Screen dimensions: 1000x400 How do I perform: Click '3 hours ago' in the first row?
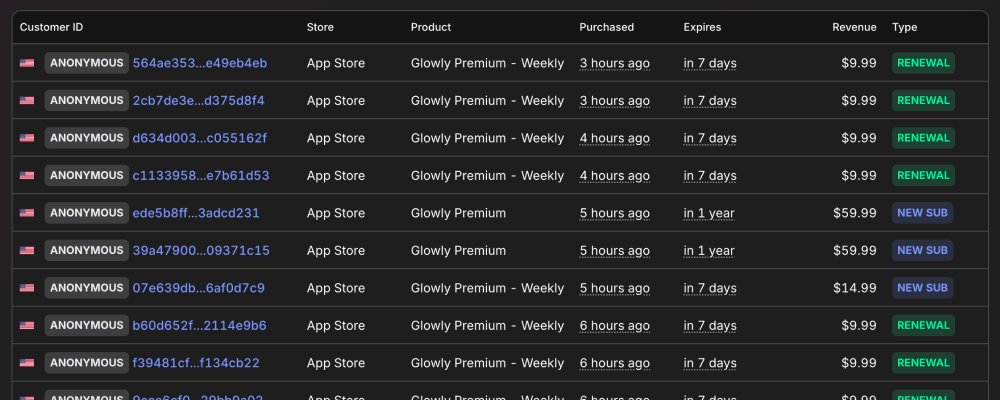coord(614,63)
